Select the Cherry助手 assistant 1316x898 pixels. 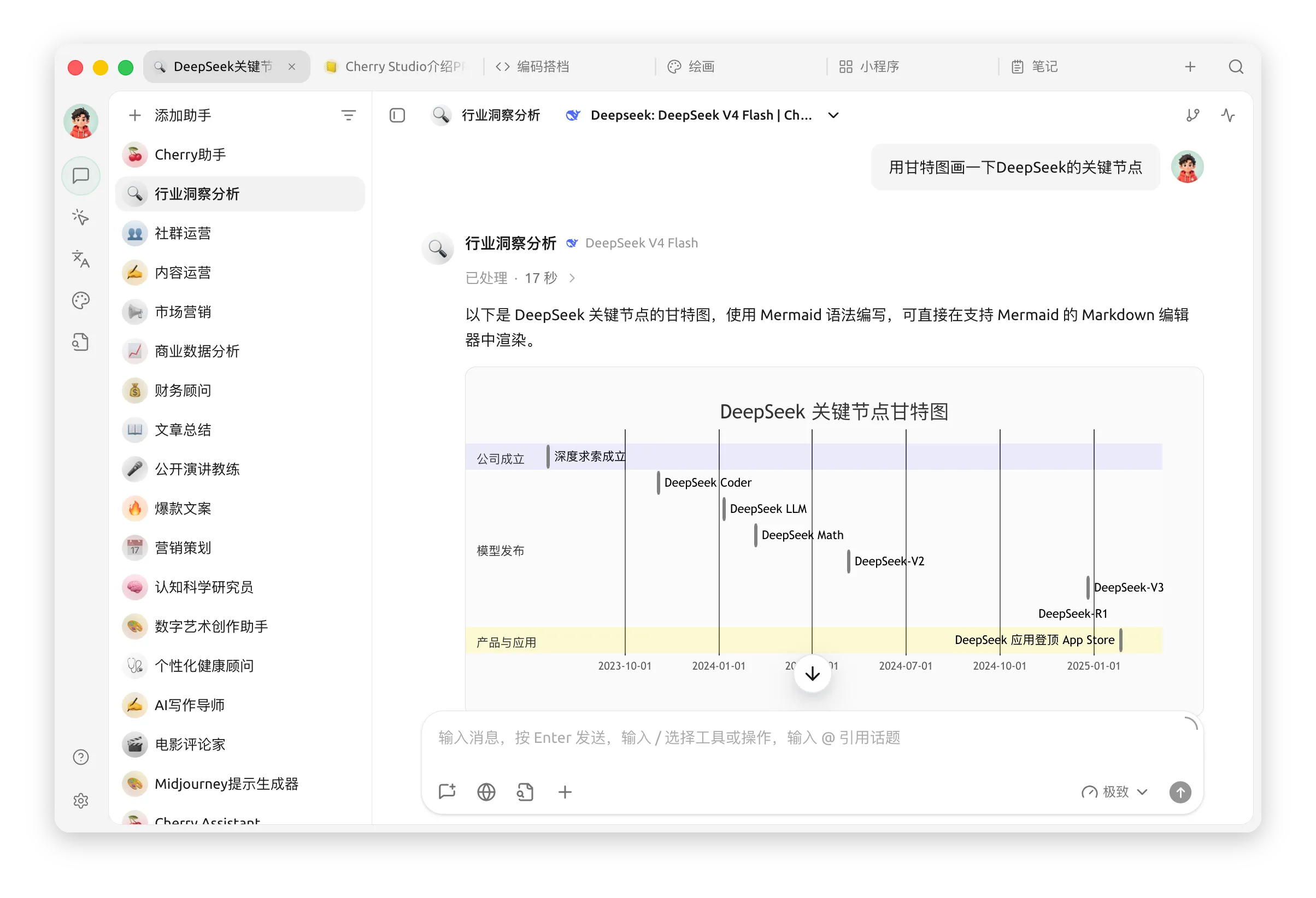pos(240,155)
